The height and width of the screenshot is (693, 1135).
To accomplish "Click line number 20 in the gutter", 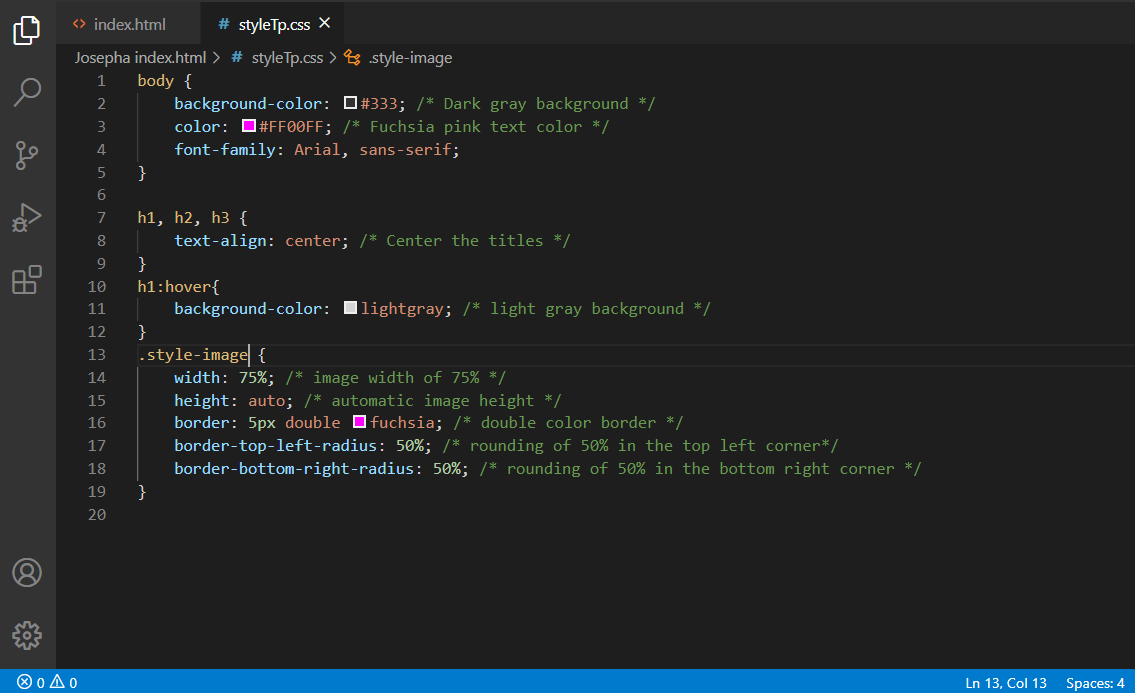I will (97, 515).
